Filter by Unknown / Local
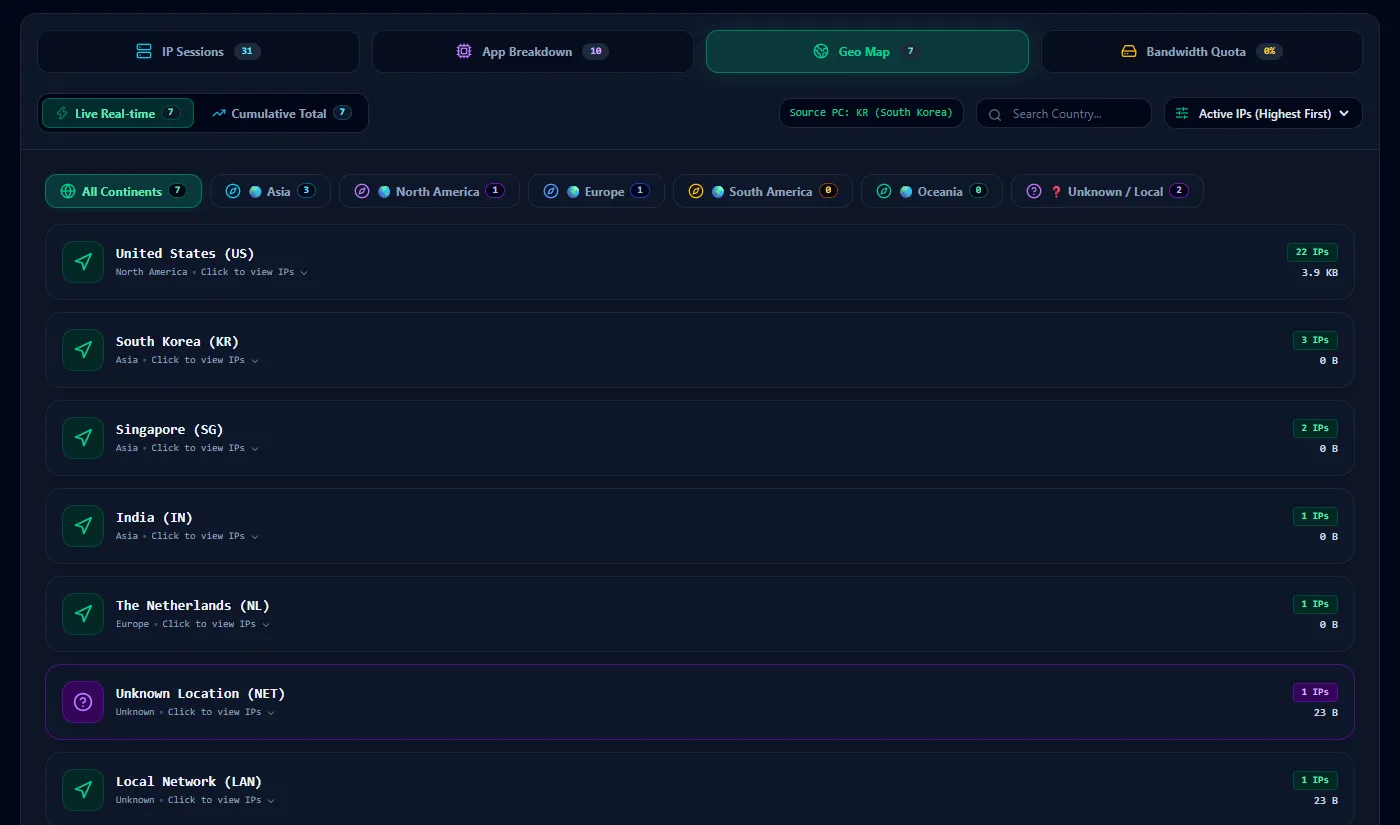This screenshot has width=1400, height=825. point(1107,191)
